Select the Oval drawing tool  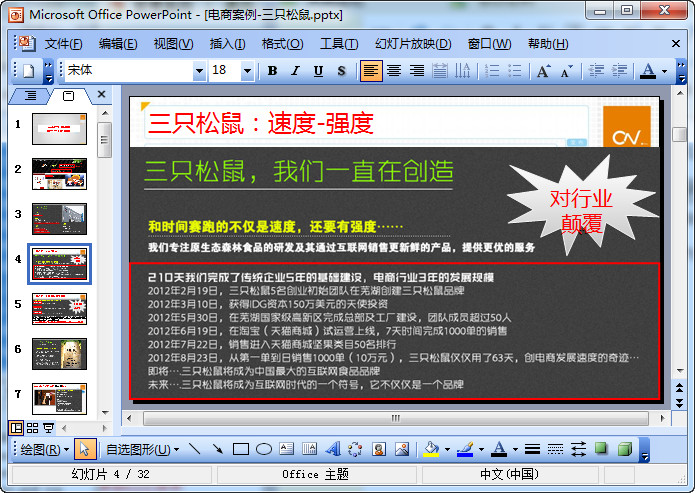click(x=264, y=450)
